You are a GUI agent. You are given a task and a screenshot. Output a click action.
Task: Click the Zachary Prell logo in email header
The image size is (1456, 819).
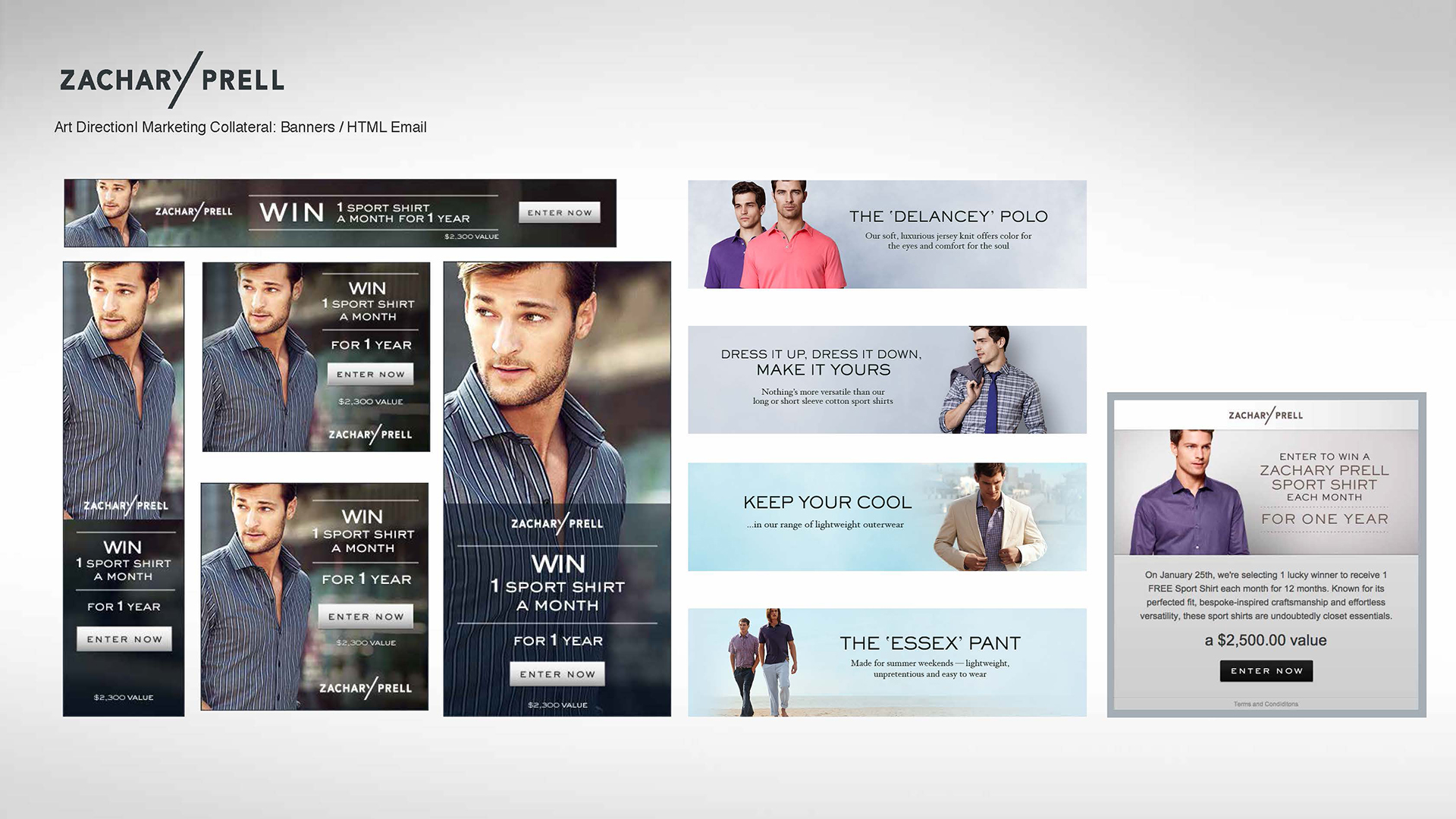[x=1266, y=416]
